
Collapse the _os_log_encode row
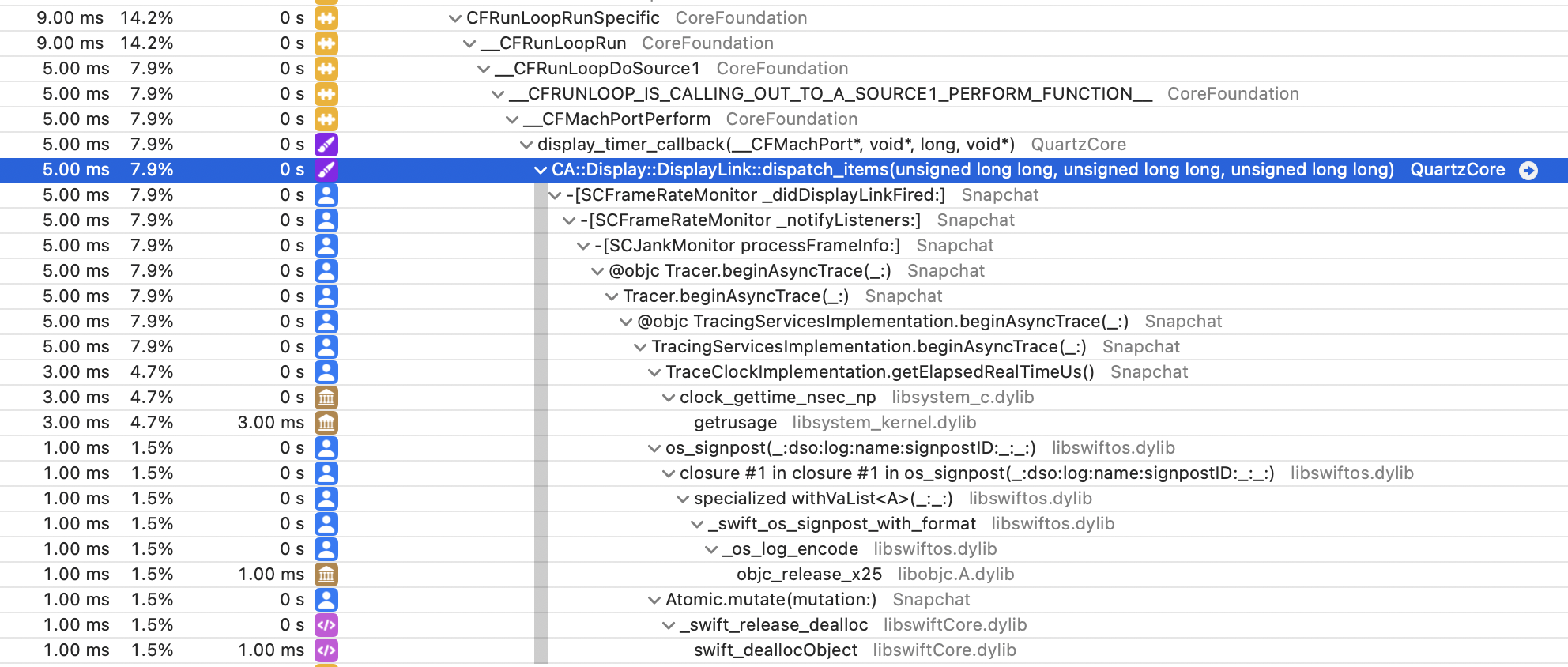point(711,549)
